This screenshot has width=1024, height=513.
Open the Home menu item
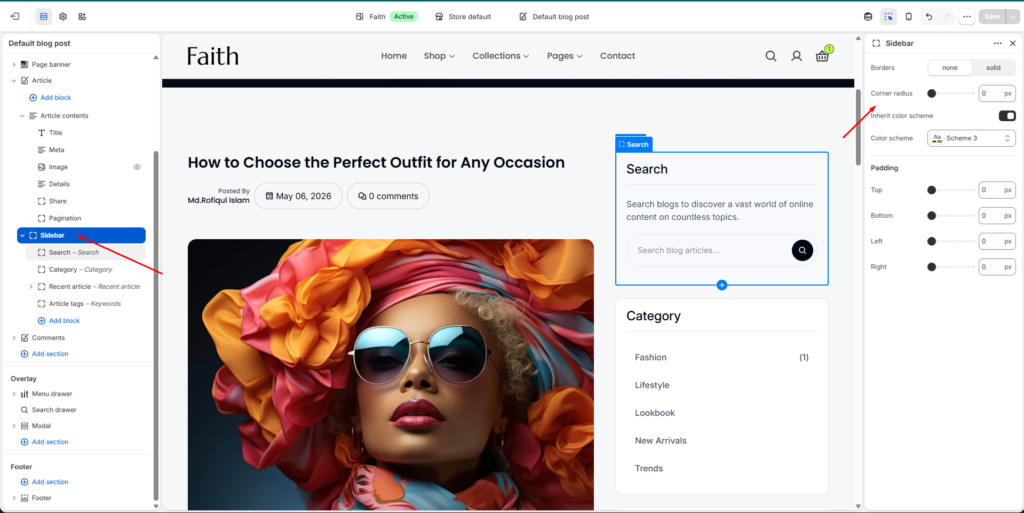394,56
